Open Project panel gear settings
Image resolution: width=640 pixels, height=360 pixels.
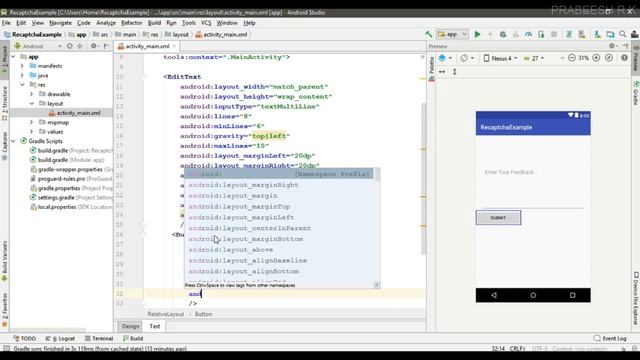pyautogui.click(x=94, y=46)
